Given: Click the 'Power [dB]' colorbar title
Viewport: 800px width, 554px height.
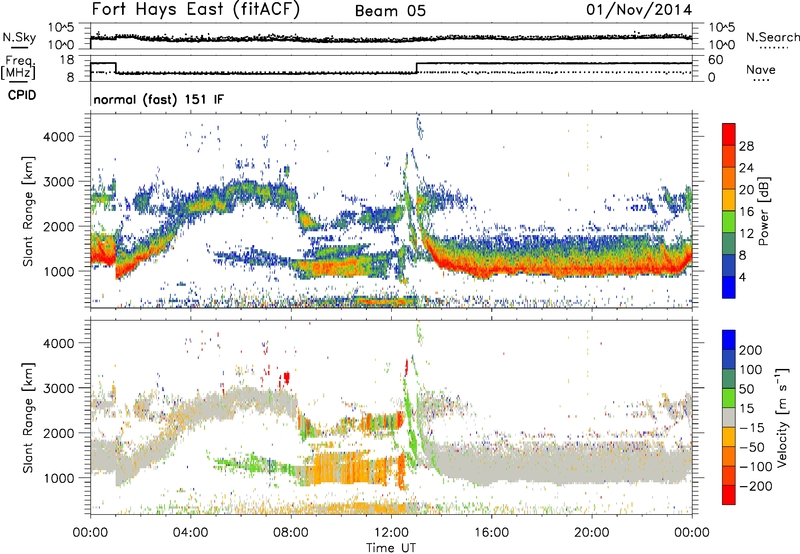Looking at the screenshot, I should 763,211.
